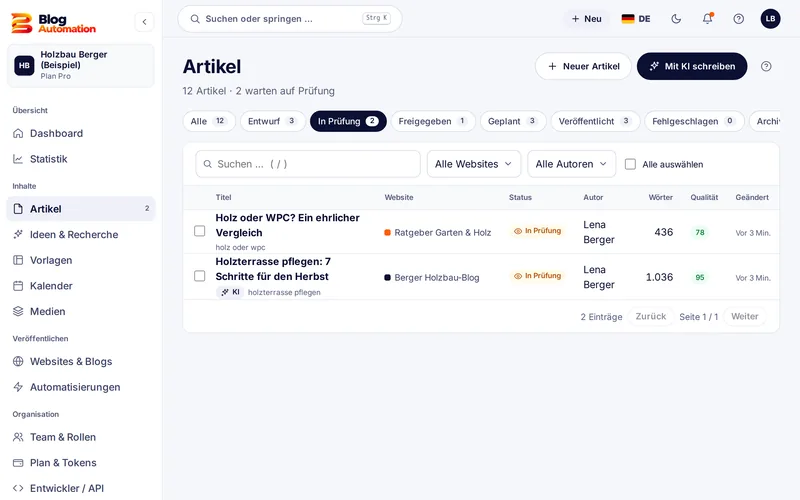Click the Neuer Artikel button
Image resolution: width=800 pixels, height=500 pixels.
[x=583, y=66]
